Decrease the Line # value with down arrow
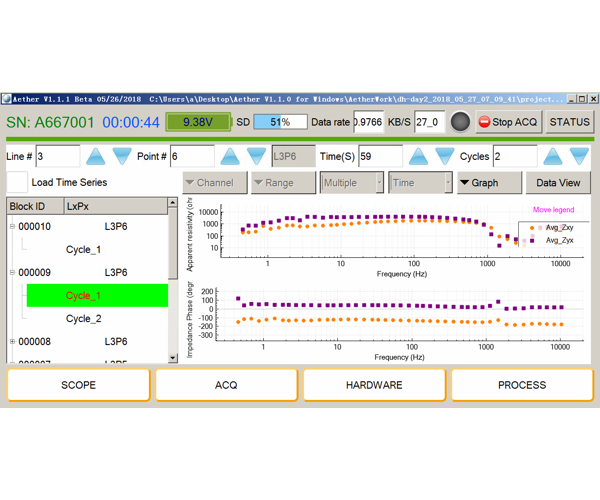 tap(122, 156)
